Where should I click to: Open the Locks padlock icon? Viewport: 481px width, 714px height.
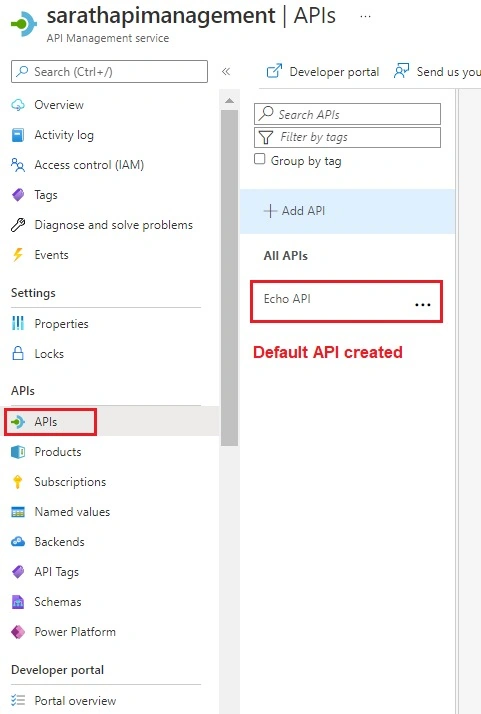18,354
